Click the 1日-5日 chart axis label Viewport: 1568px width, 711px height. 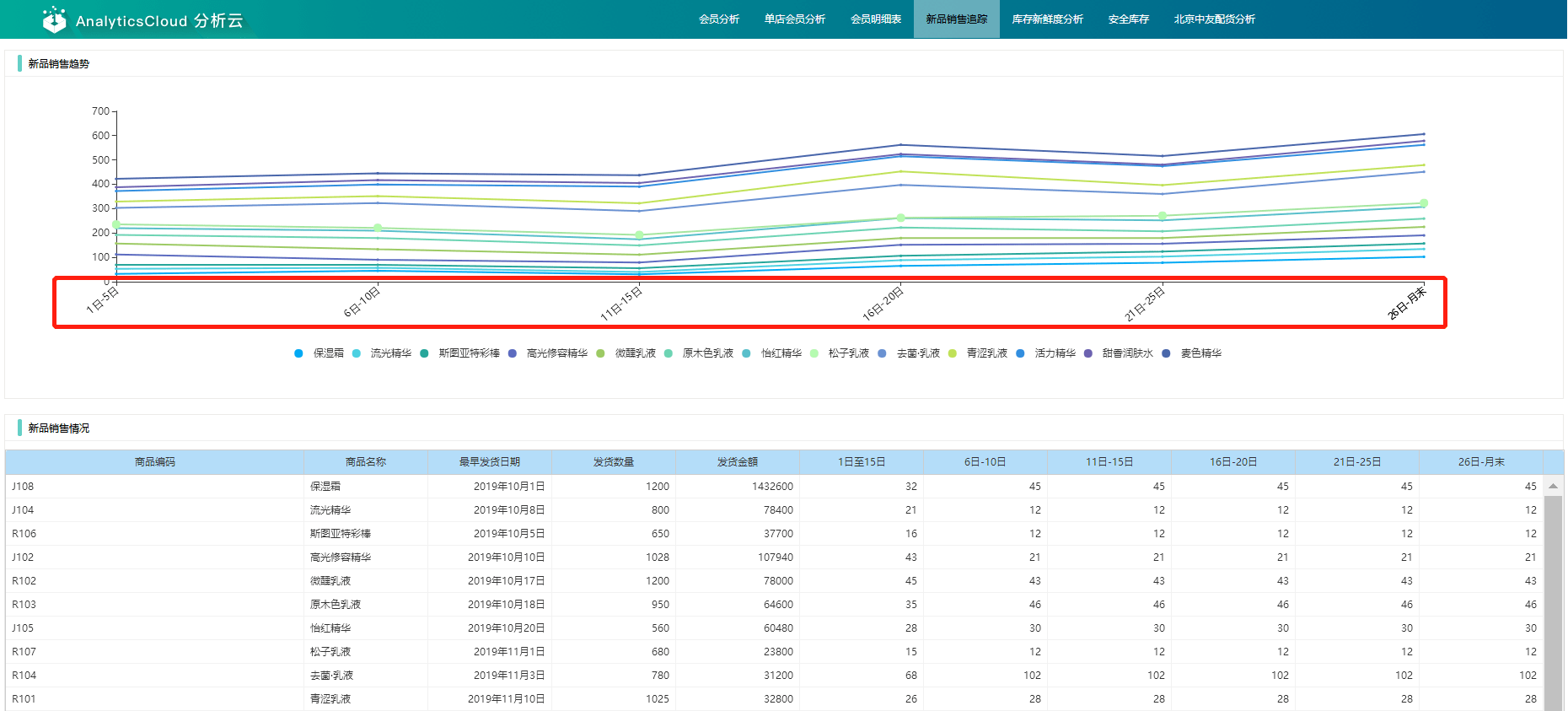pyautogui.click(x=103, y=300)
